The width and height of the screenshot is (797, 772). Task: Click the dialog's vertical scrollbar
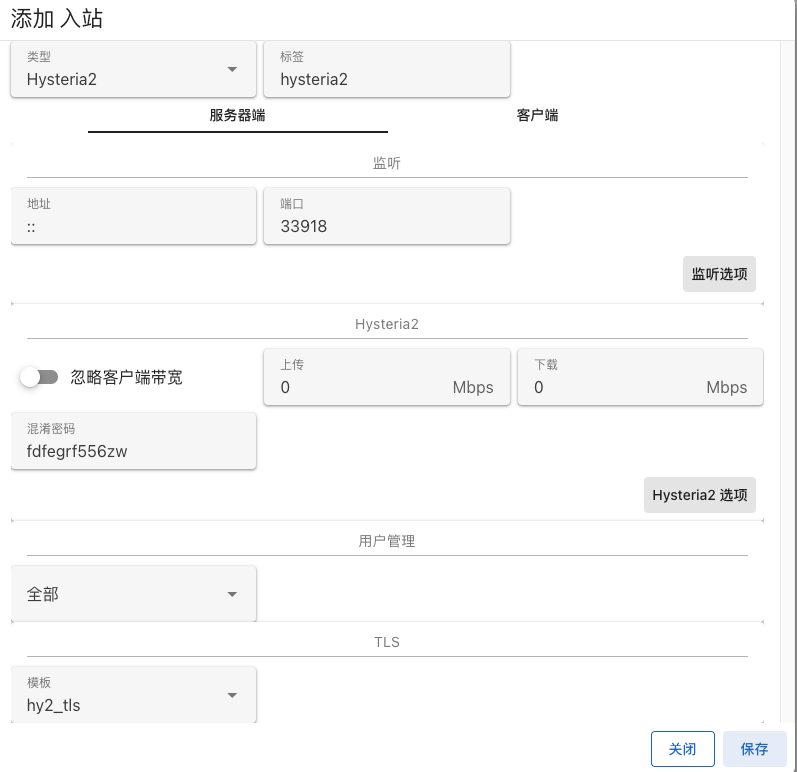787,381
